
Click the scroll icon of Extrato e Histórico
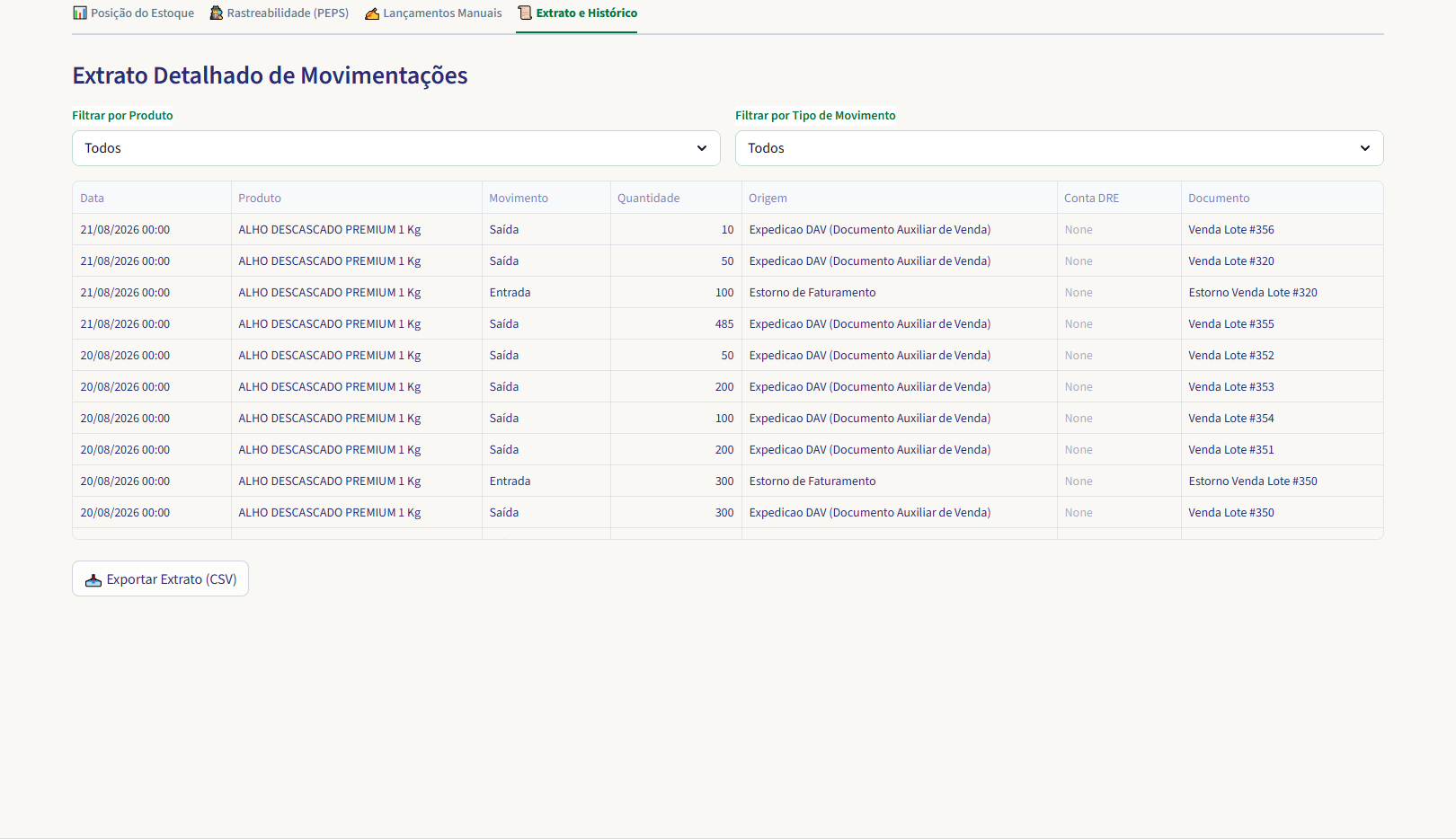(525, 13)
